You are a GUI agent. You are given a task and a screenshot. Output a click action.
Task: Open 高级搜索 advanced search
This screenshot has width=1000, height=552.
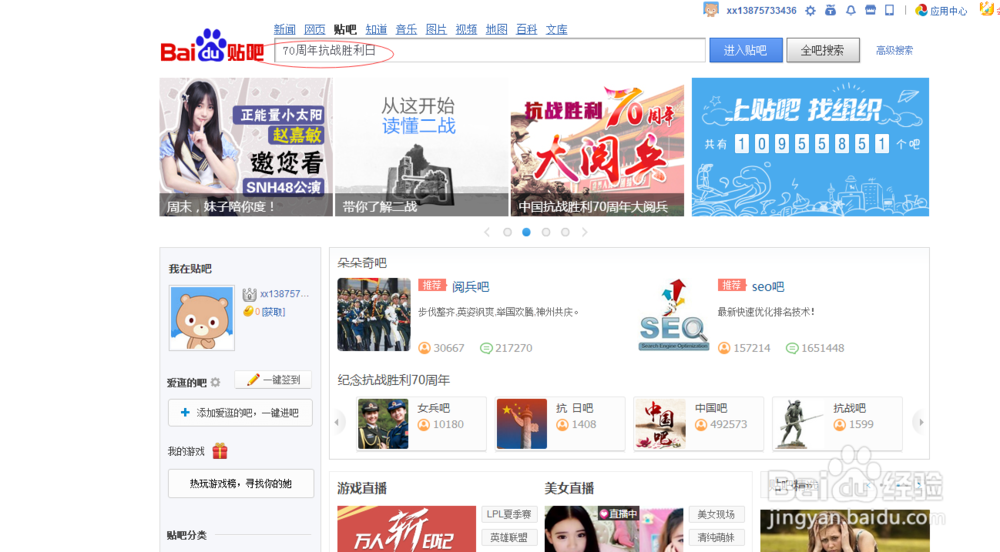[x=894, y=50]
